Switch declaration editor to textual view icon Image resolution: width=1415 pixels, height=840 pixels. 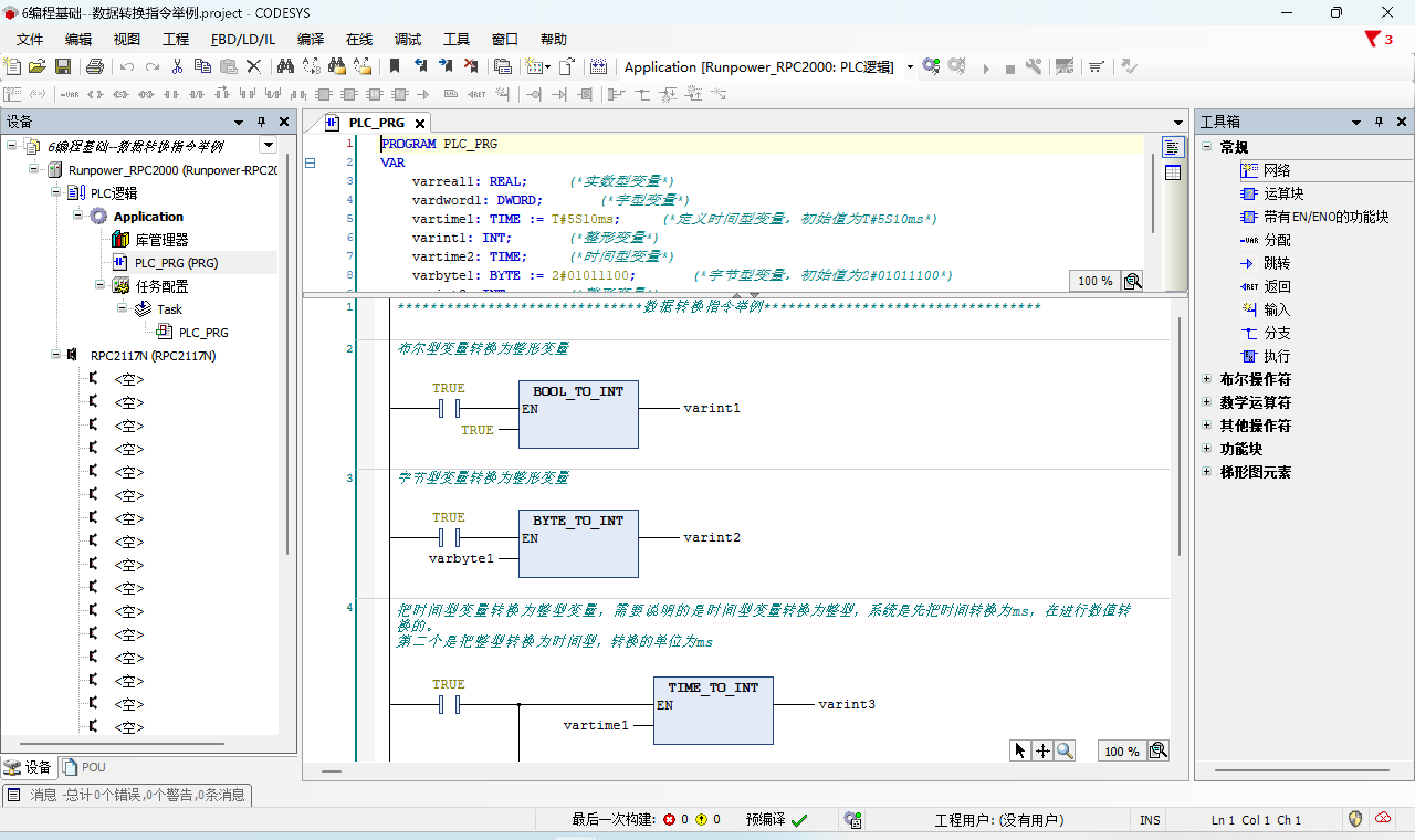[1172, 148]
